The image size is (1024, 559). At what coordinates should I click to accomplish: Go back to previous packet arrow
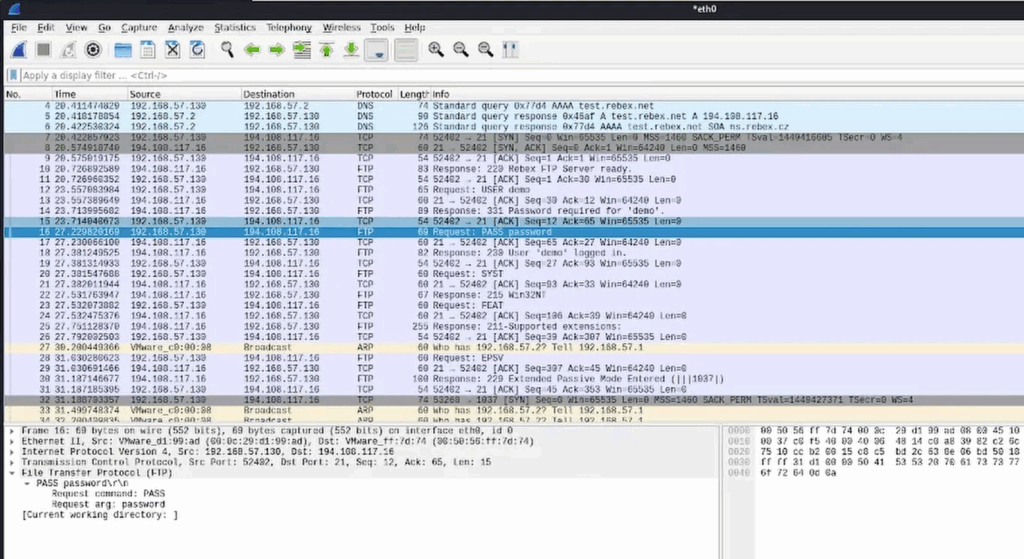coord(252,49)
